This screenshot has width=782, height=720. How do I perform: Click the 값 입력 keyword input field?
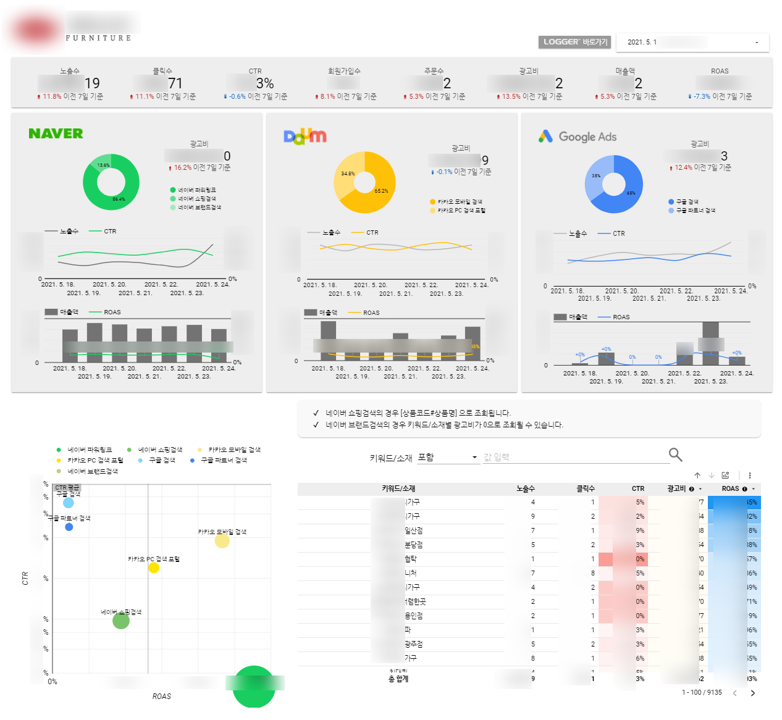pyautogui.click(x=576, y=457)
